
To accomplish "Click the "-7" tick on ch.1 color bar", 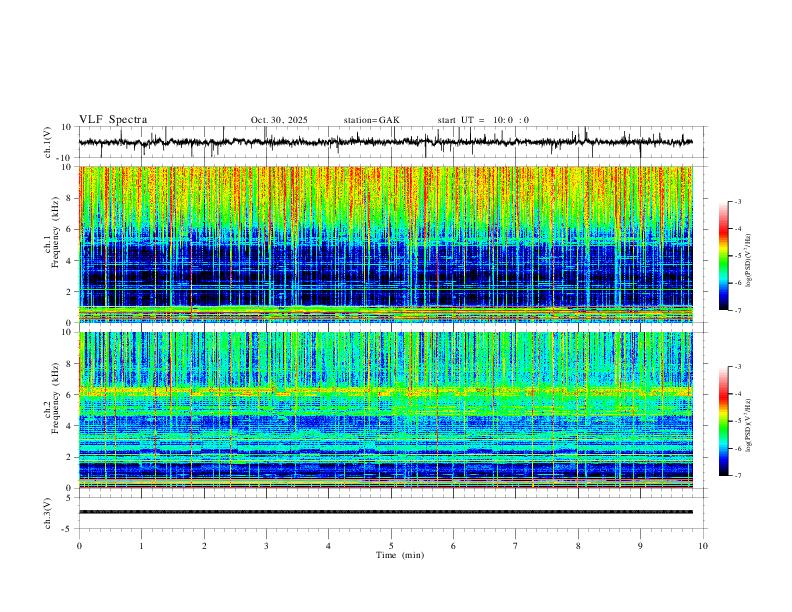I will (x=737, y=311).
